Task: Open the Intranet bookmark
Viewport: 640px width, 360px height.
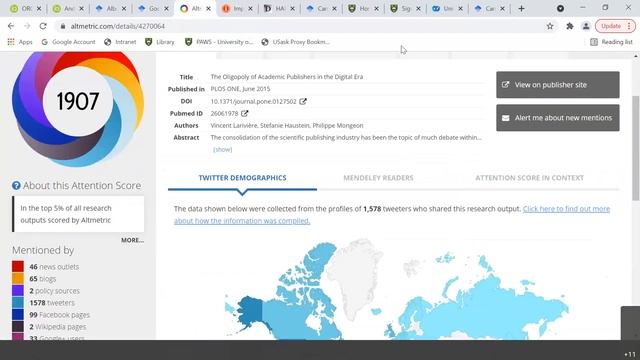Action: [120, 42]
